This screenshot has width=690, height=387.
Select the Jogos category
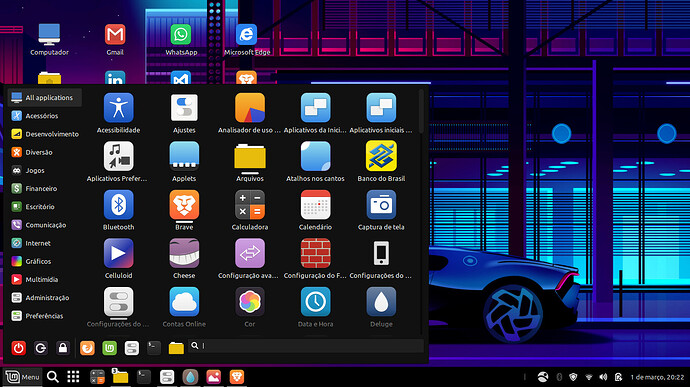point(44,170)
